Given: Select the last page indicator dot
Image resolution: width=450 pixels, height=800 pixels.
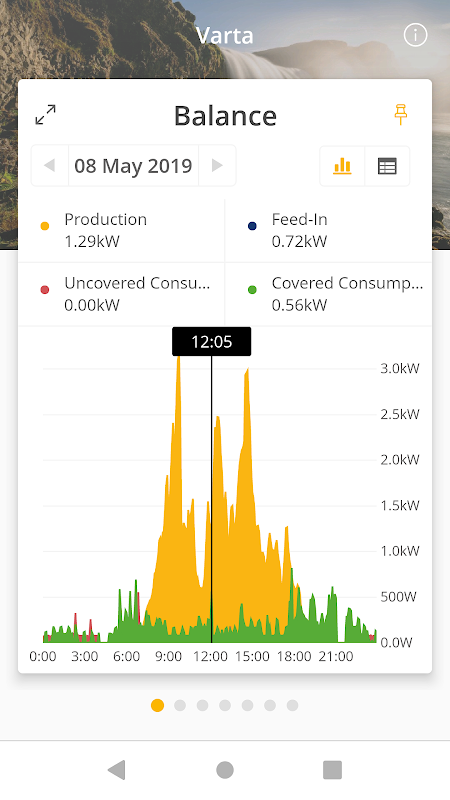Looking at the screenshot, I should pyautogui.click(x=292, y=705).
